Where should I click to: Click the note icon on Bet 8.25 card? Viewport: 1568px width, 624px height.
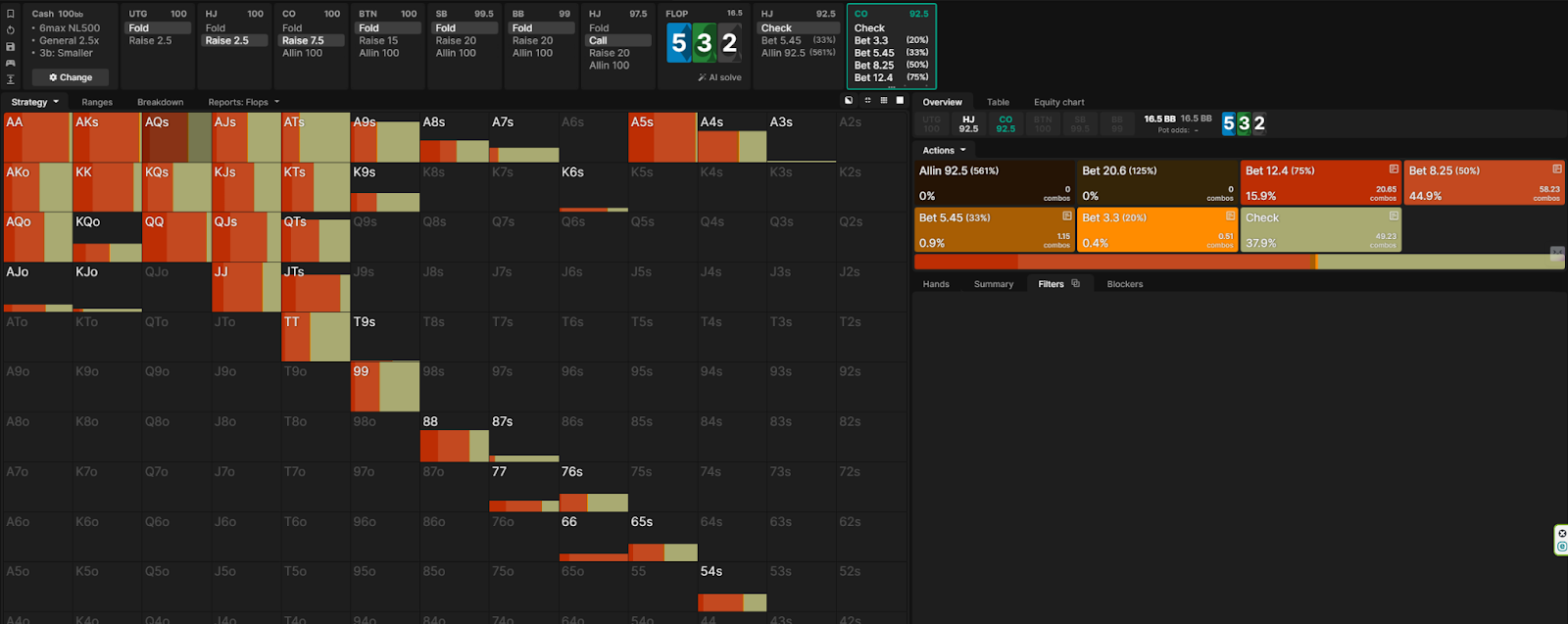point(1556,168)
